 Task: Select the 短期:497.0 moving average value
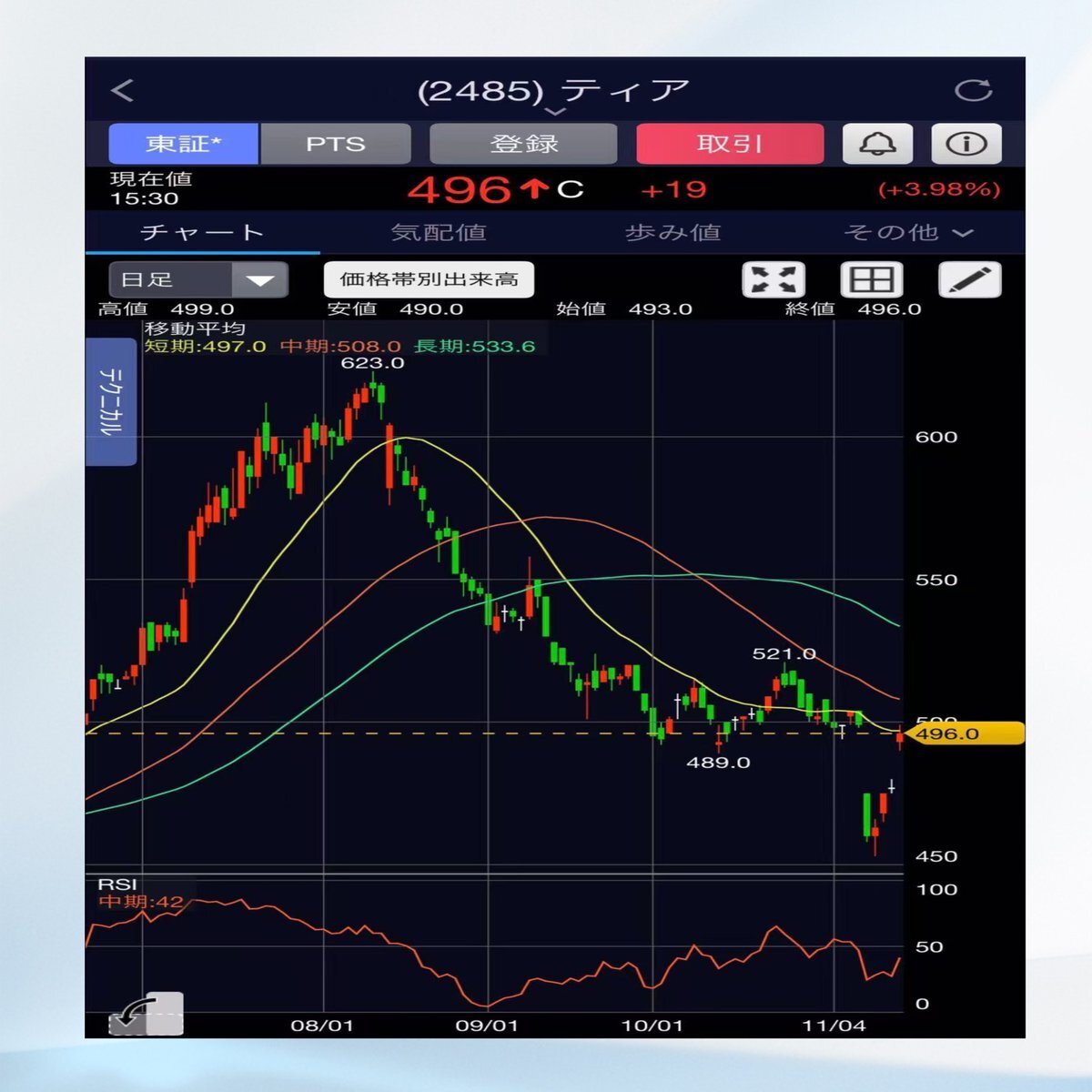click(206, 346)
